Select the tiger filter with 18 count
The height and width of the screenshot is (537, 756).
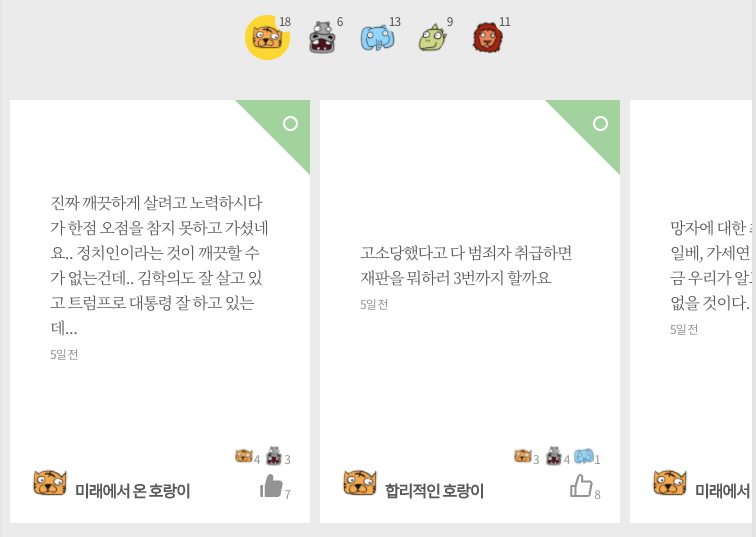(x=267, y=38)
